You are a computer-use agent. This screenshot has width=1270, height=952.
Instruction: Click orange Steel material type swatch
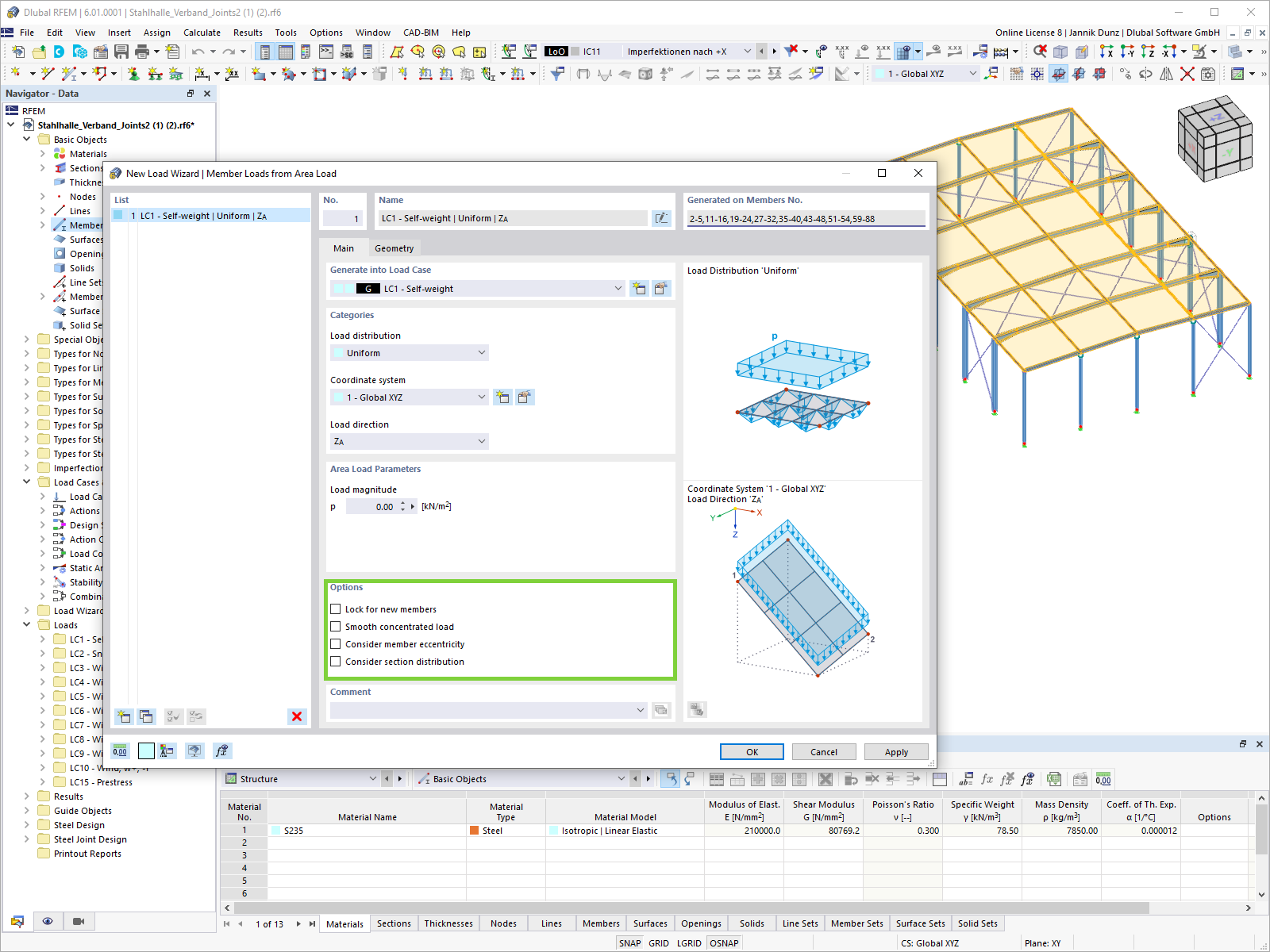point(475,831)
